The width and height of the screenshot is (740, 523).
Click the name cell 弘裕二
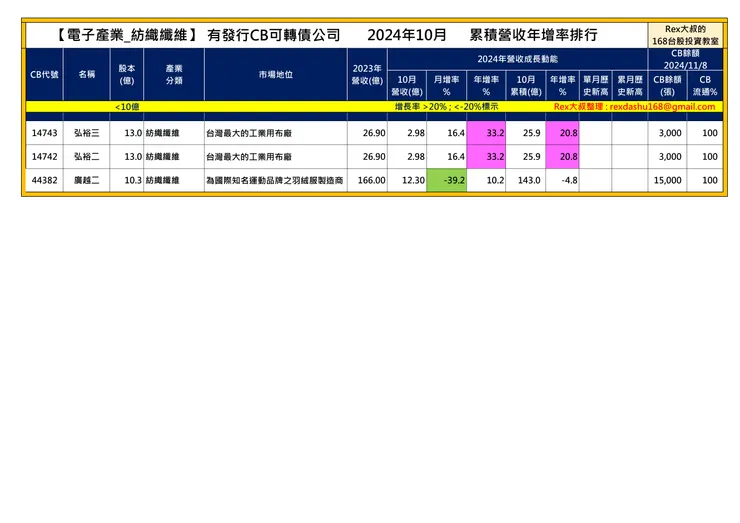tap(86, 157)
